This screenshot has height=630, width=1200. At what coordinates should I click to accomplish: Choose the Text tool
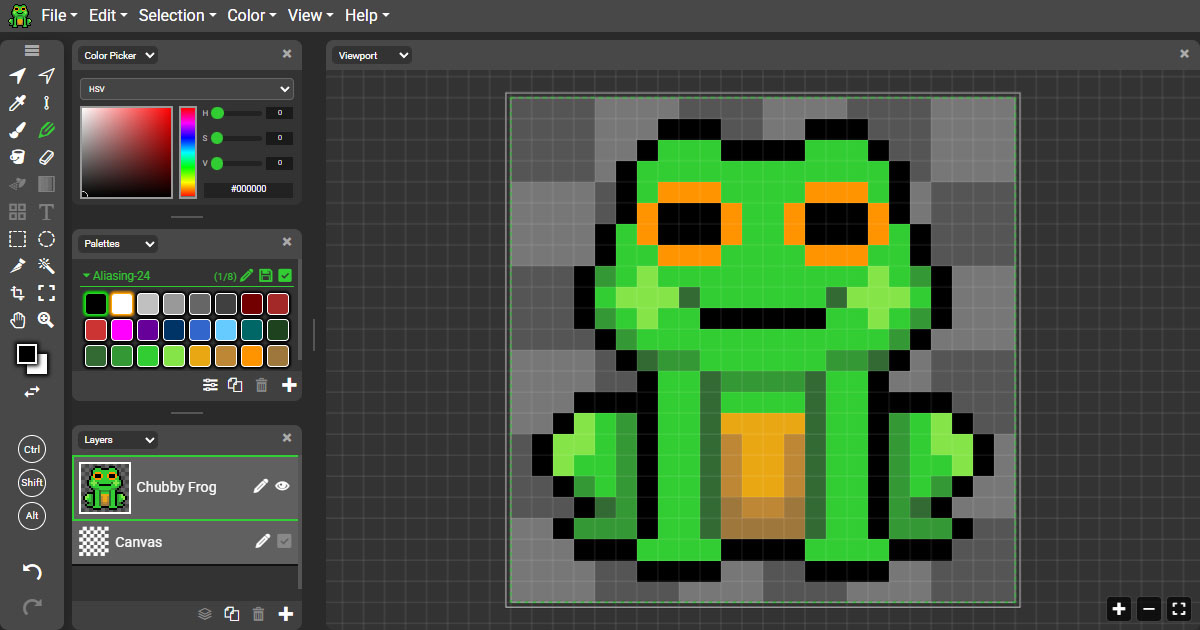[46, 211]
